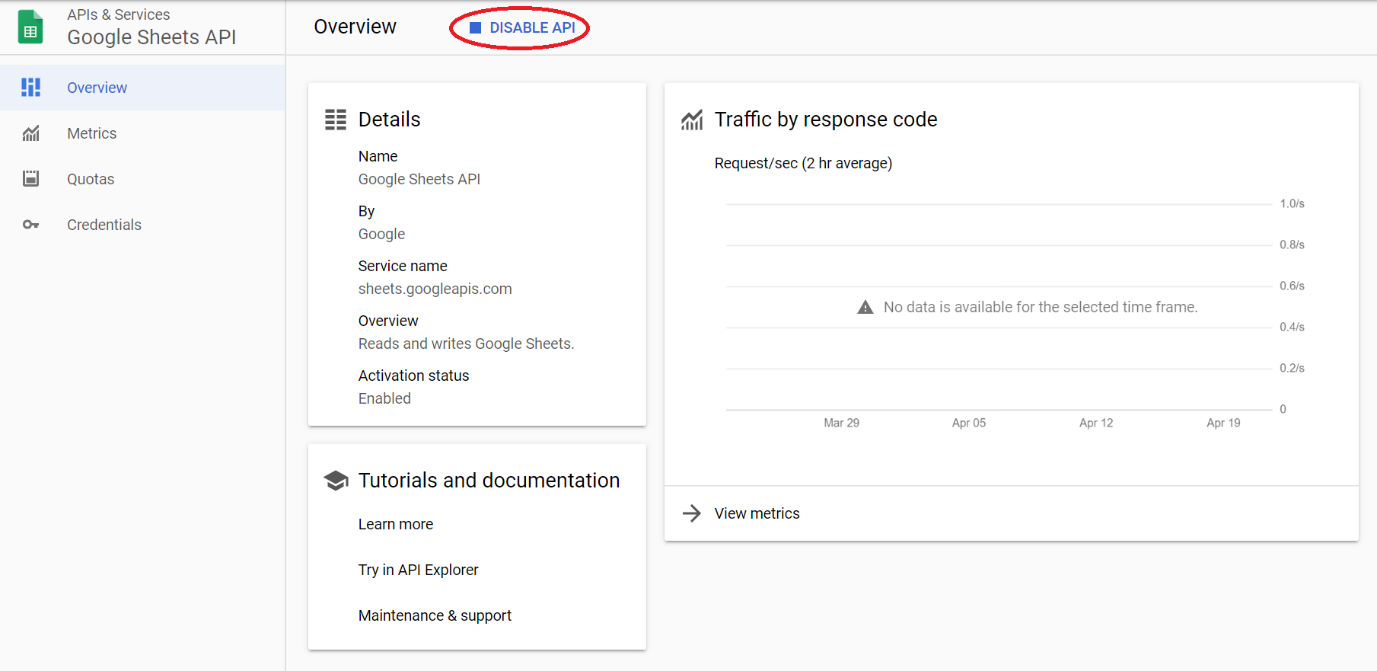Click the Credentials key icon
This screenshot has width=1377, height=671.
click(31, 225)
